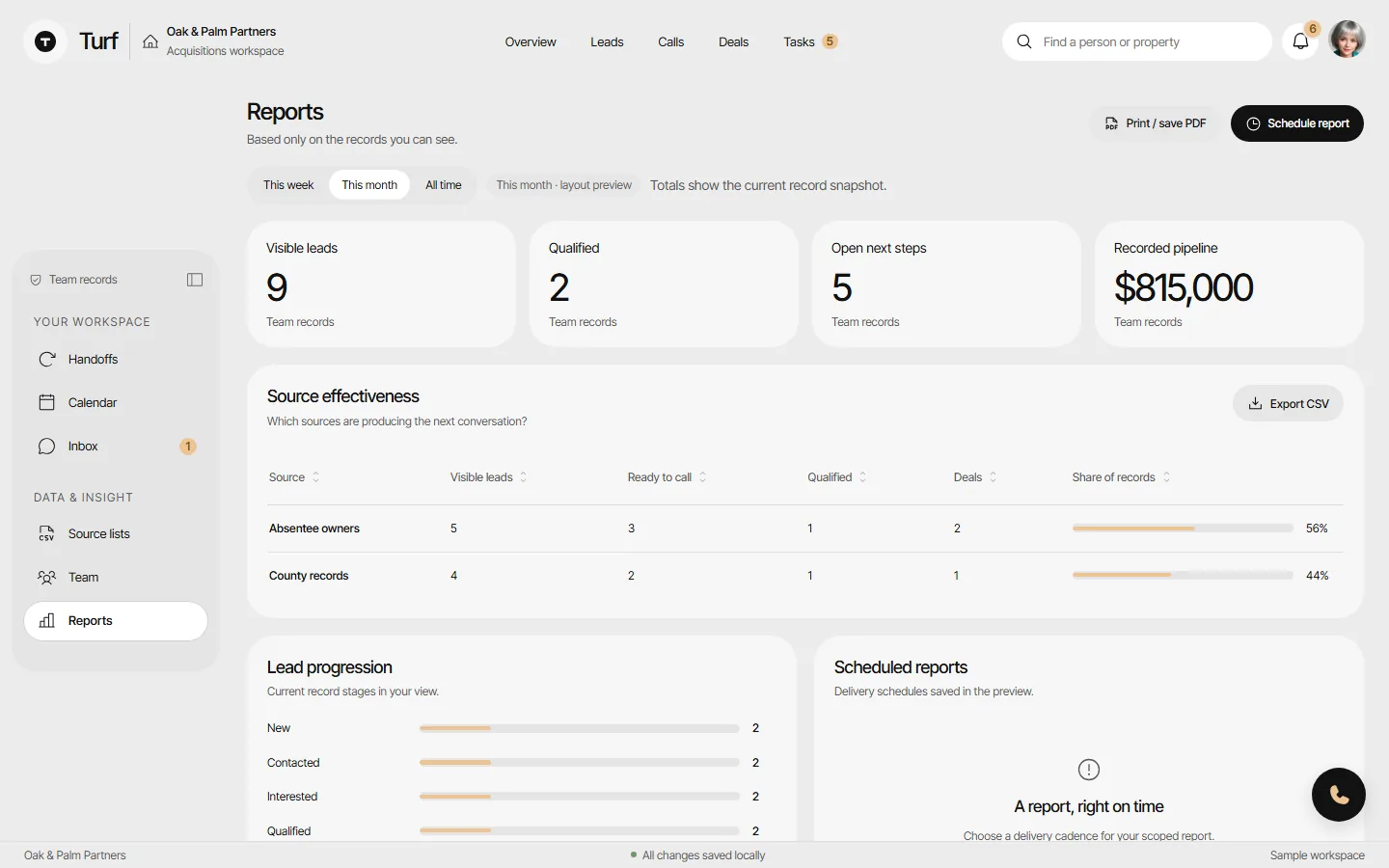This screenshot has height=868, width=1389.
Task: Sort by the Share of records column
Action: click(1121, 477)
